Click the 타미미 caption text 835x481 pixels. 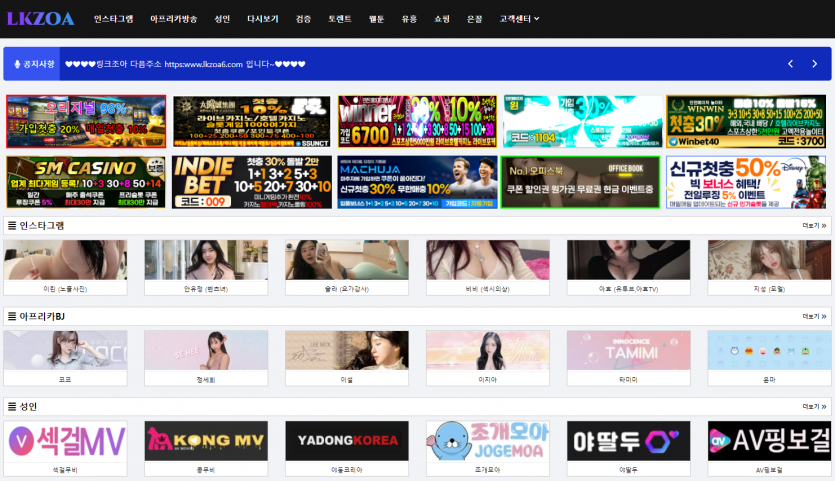(628, 379)
